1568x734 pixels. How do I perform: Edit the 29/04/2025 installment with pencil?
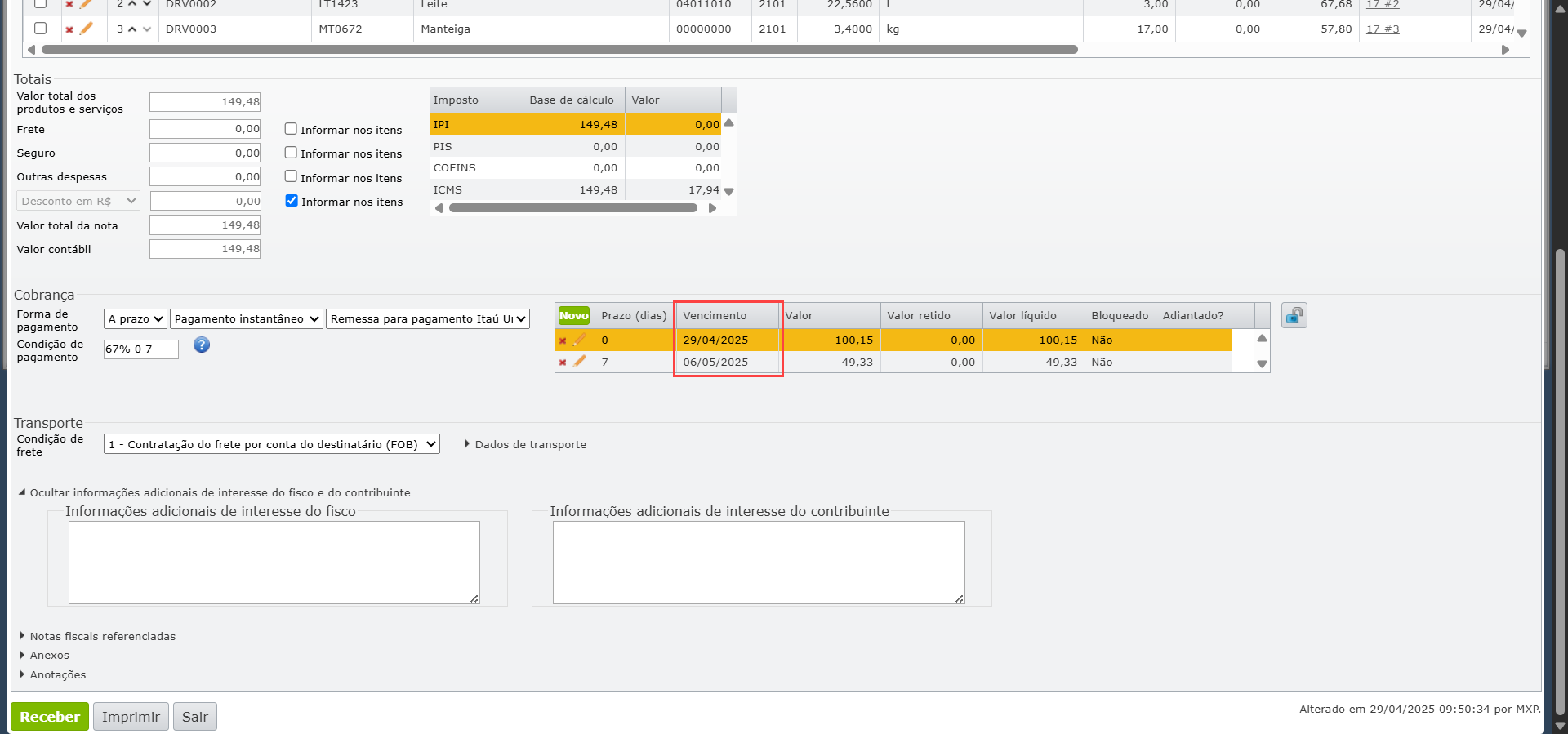point(580,340)
